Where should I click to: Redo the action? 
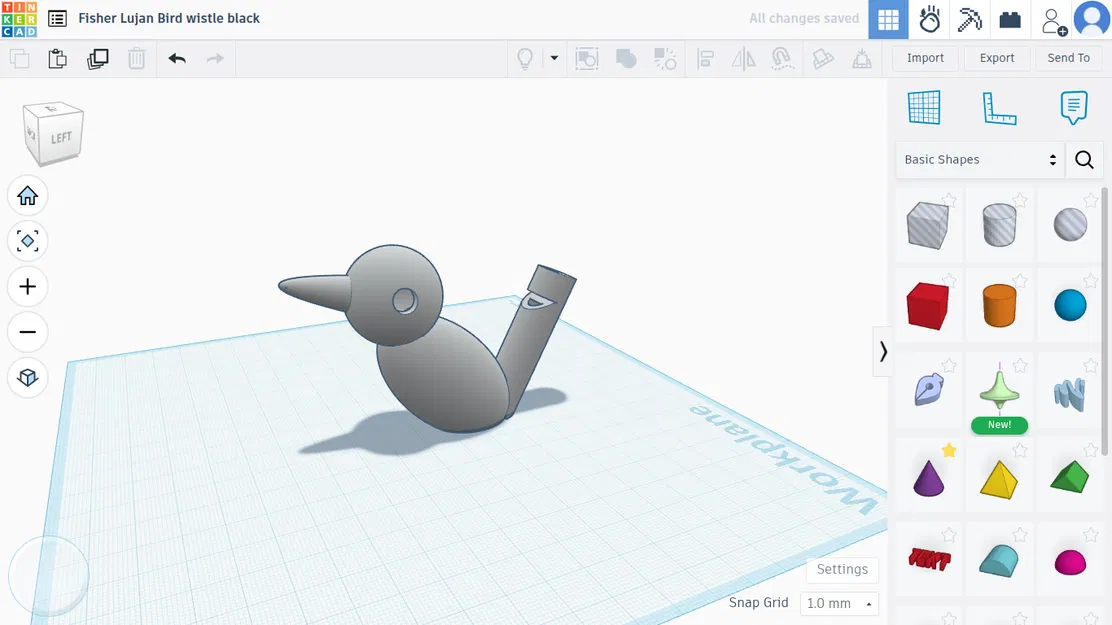215,58
